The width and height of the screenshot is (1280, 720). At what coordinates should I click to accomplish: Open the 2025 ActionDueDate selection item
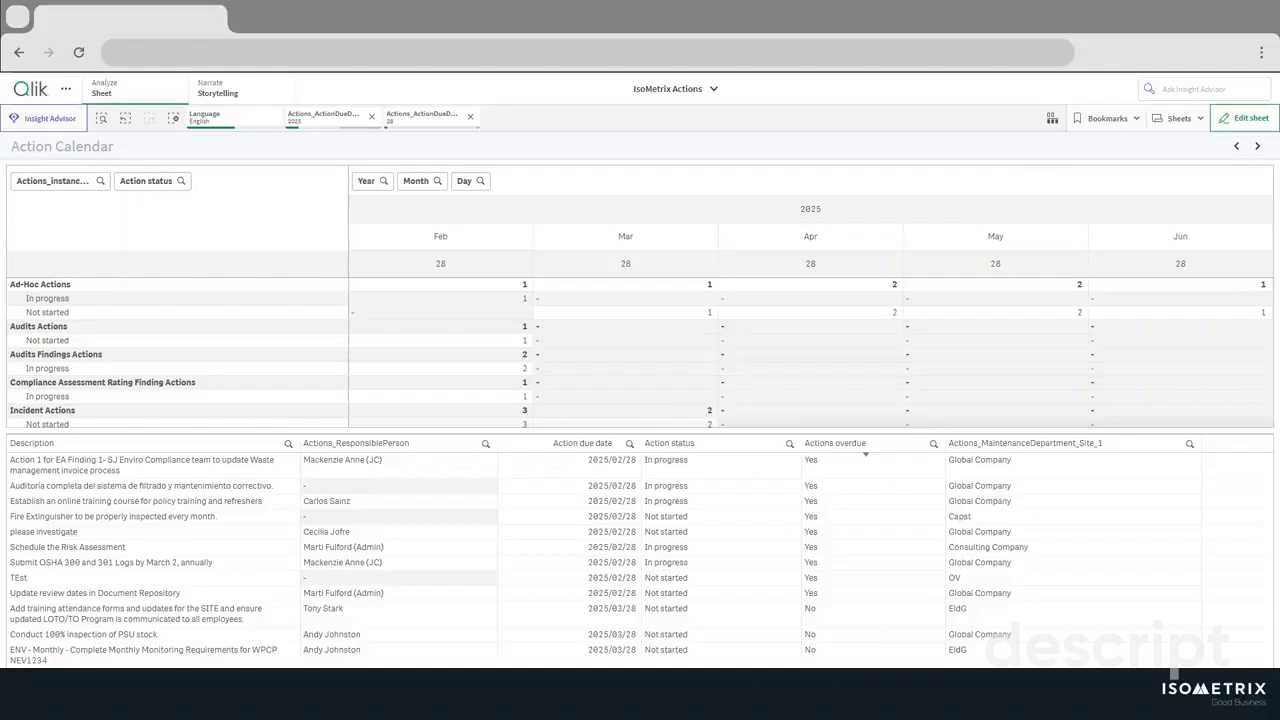(324, 118)
